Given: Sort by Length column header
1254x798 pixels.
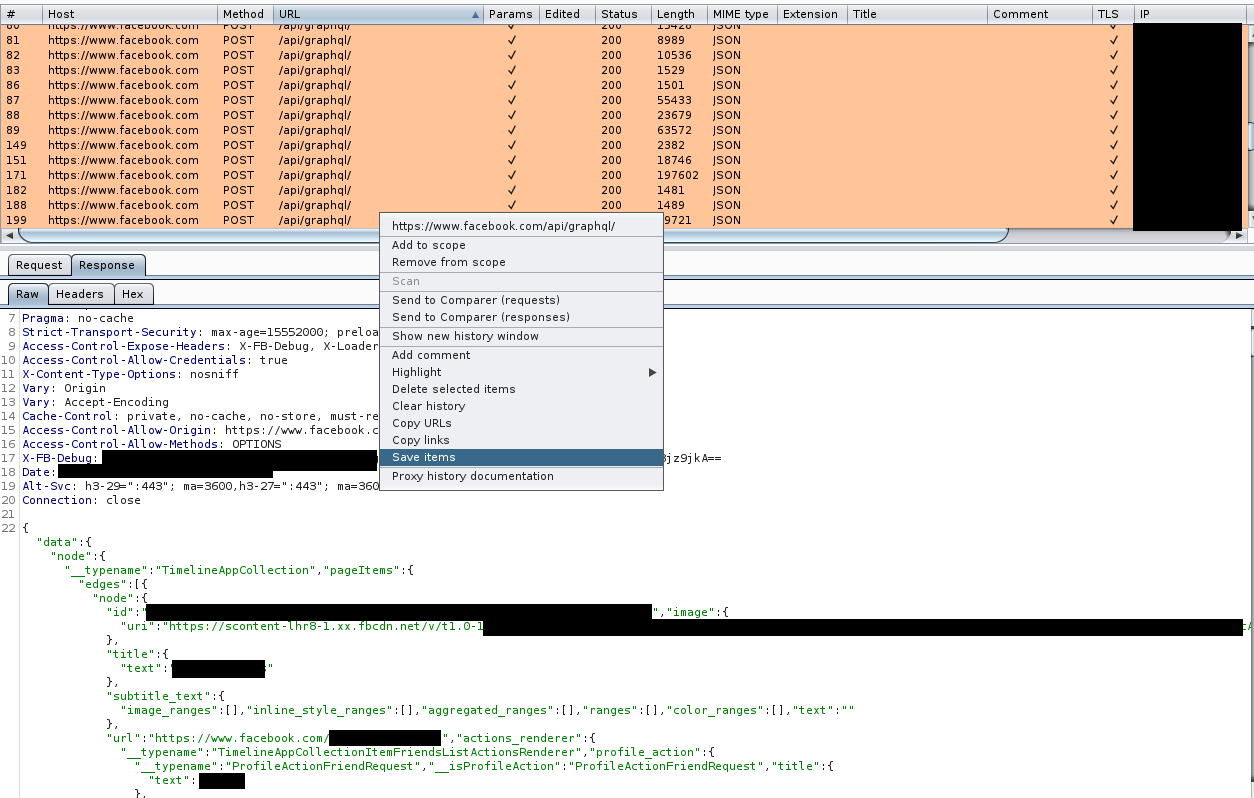Looking at the screenshot, I should pyautogui.click(x=679, y=14).
